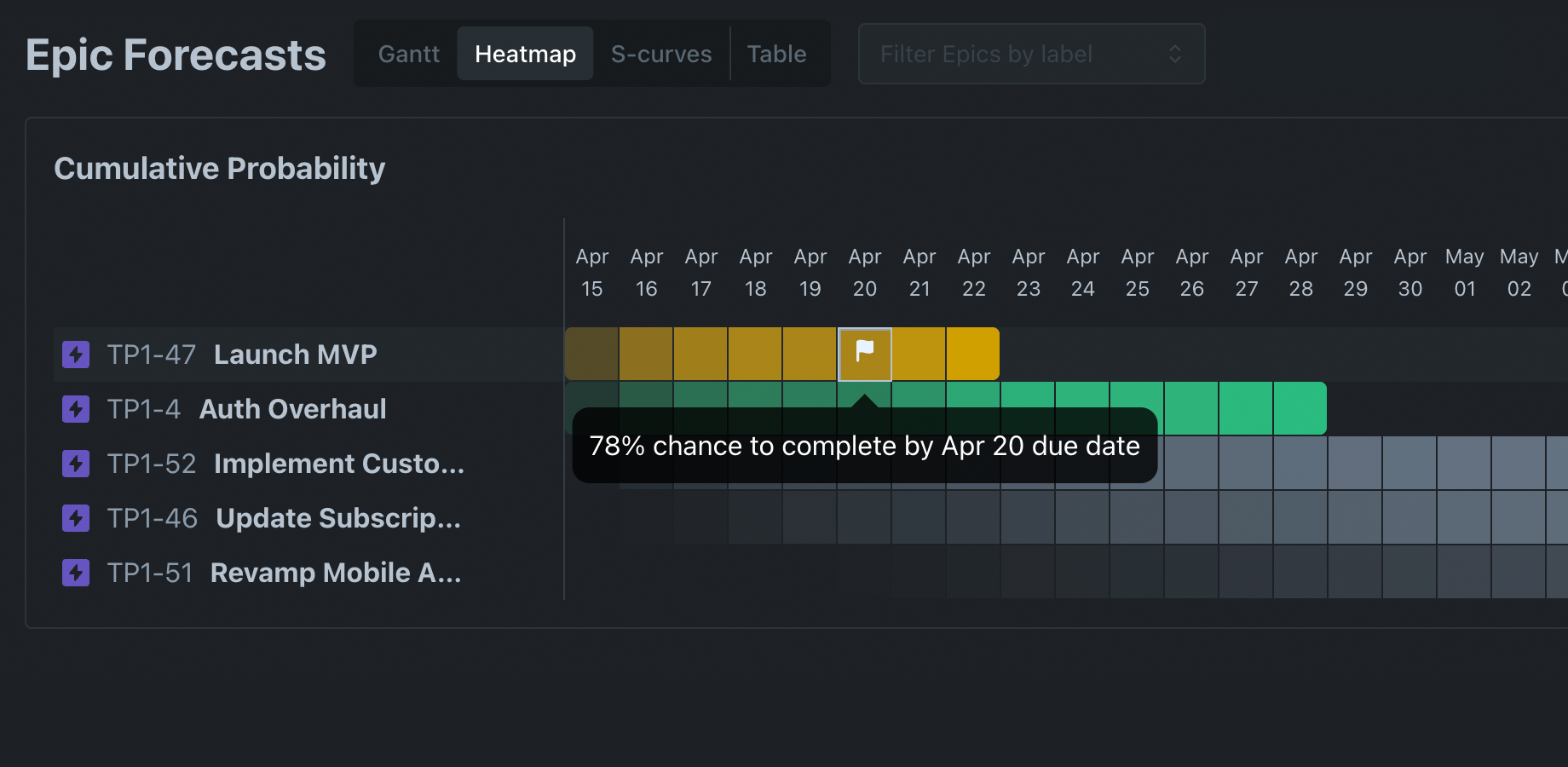The image size is (1568, 767).
Task: Click the lightning icon next to Update Subscrip...
Action: tap(76, 517)
